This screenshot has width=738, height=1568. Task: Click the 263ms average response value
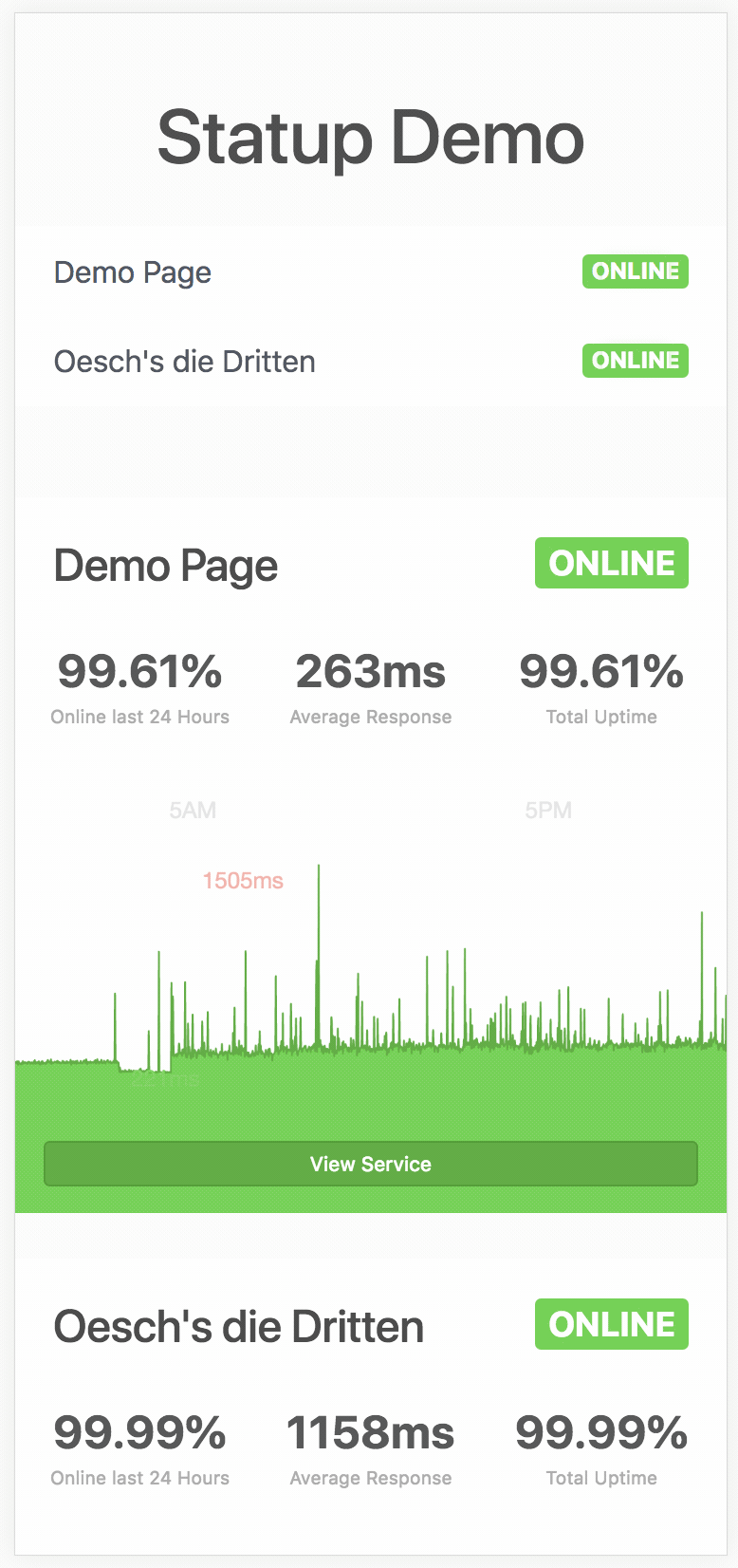(x=371, y=672)
